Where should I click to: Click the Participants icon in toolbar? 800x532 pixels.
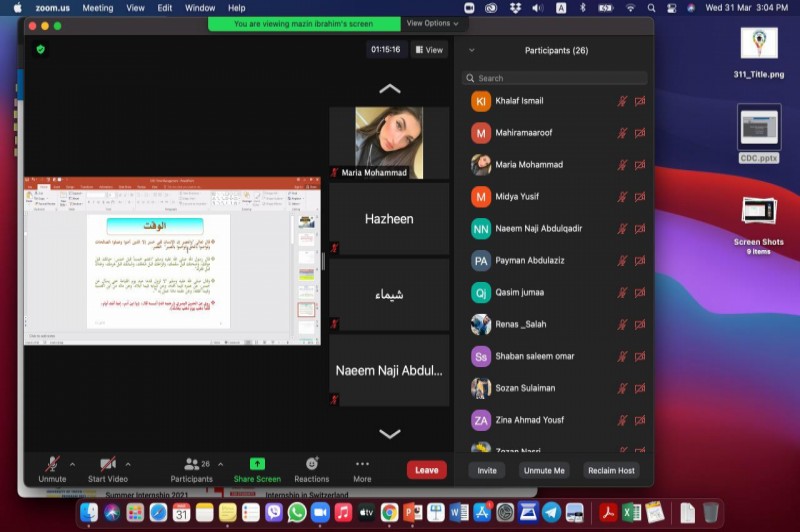190,464
